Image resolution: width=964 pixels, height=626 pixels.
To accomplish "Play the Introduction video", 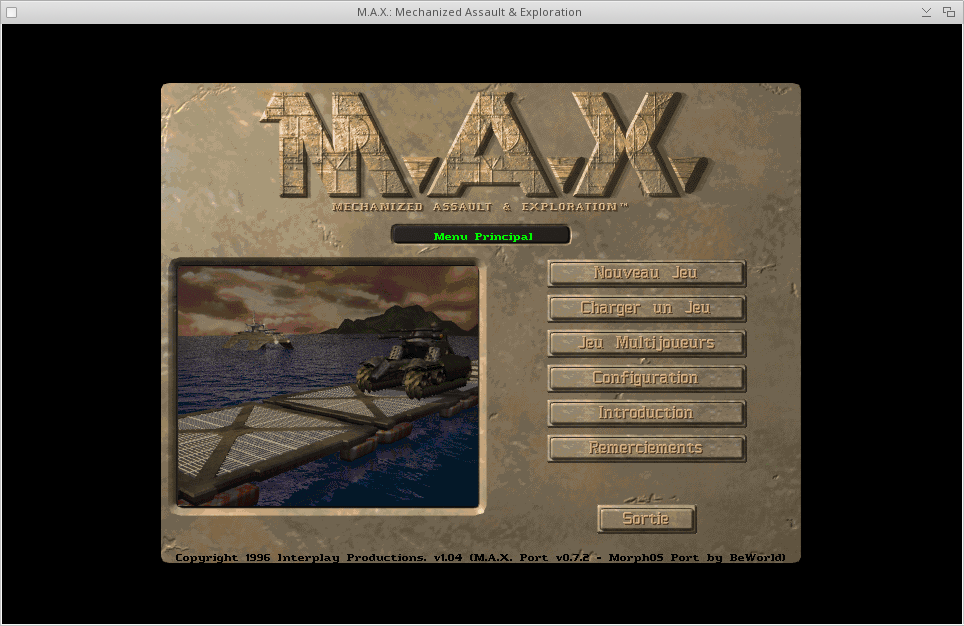I will [646, 413].
